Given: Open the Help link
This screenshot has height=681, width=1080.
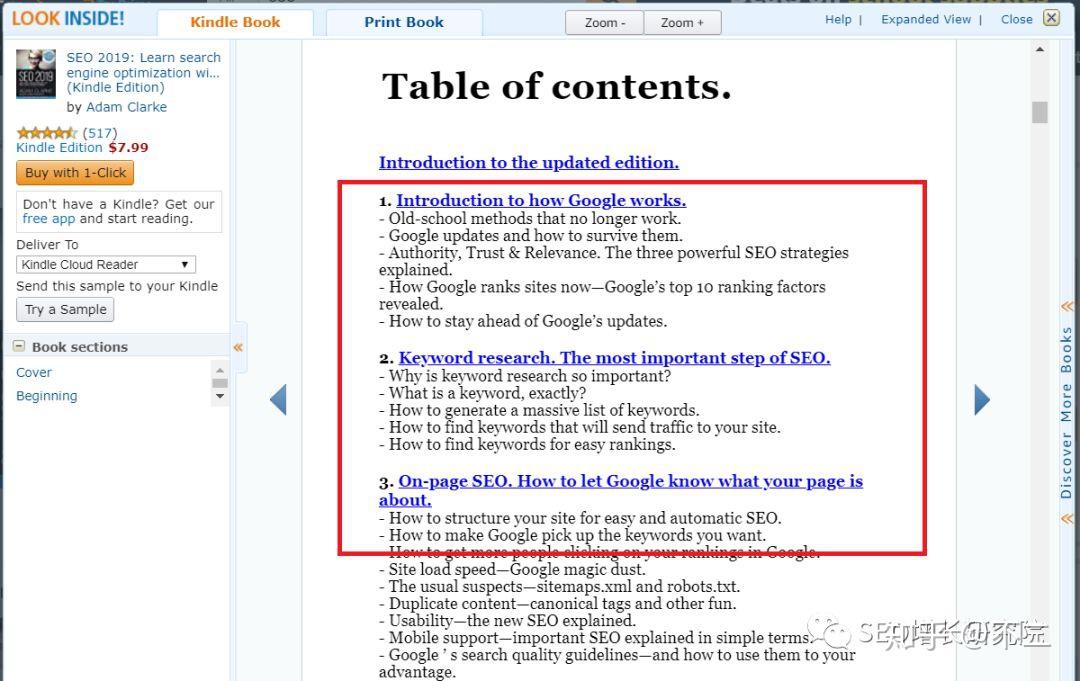Looking at the screenshot, I should (838, 19).
